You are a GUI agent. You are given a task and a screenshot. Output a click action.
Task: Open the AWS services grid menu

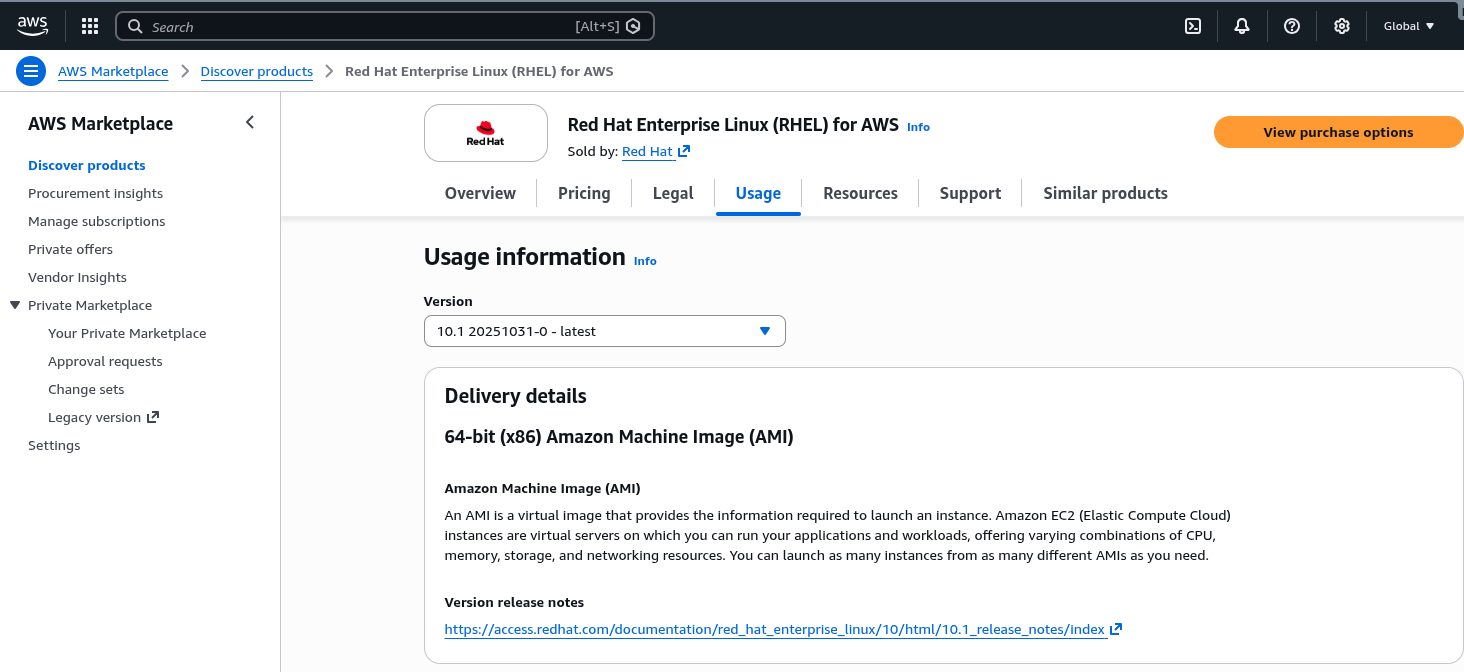[89, 26]
